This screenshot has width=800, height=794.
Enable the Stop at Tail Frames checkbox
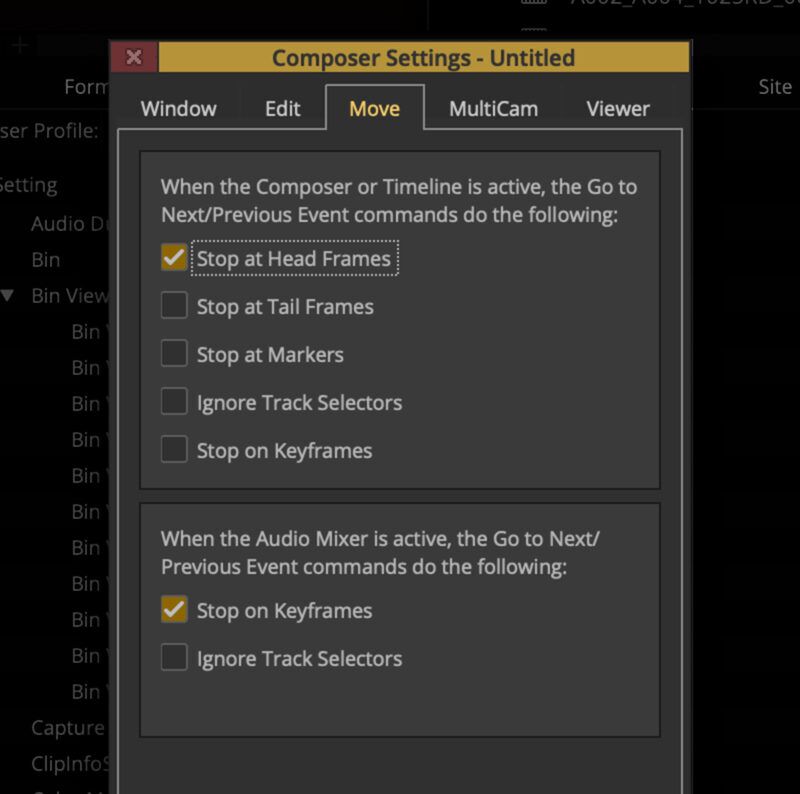click(x=173, y=307)
